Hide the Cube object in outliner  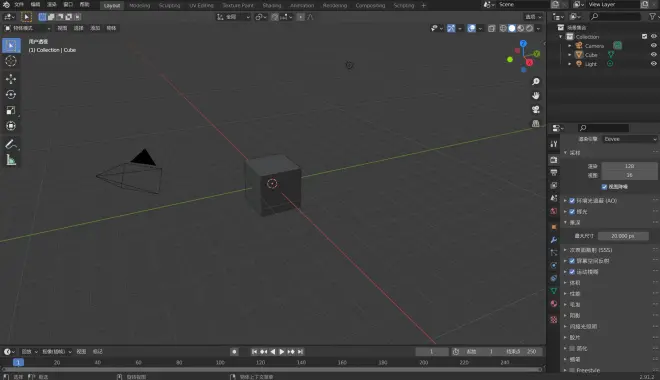point(653,55)
